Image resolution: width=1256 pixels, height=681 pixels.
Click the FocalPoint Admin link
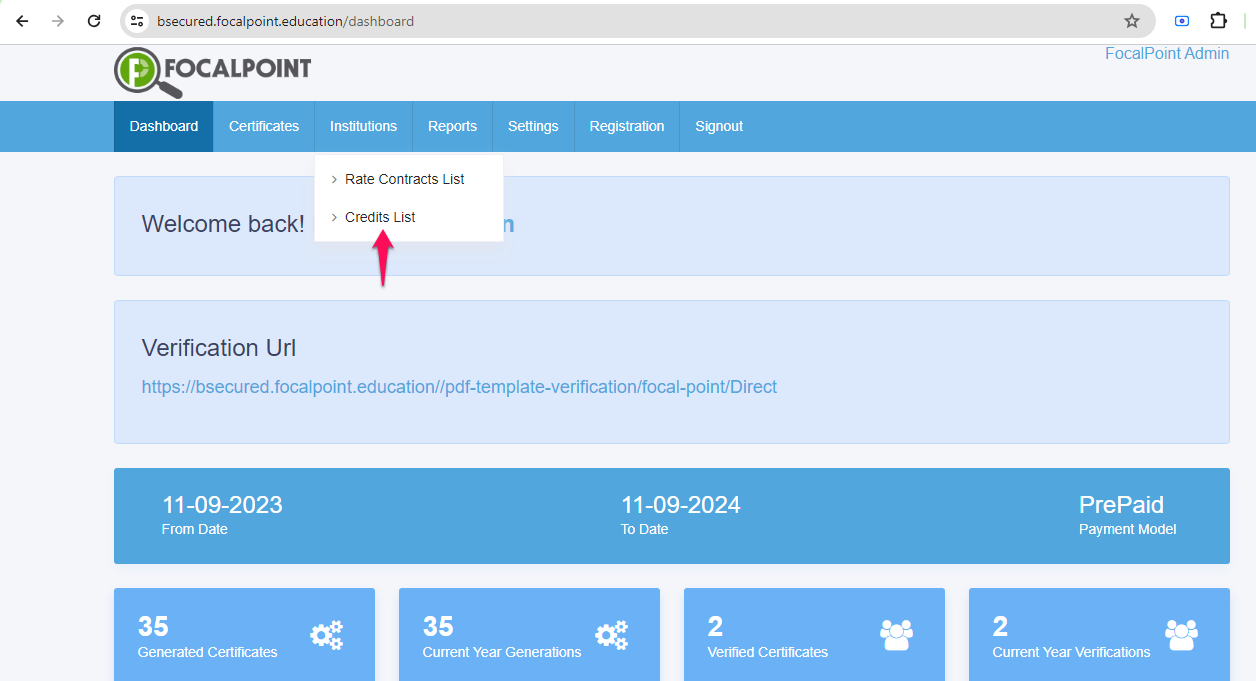pyautogui.click(x=1167, y=53)
